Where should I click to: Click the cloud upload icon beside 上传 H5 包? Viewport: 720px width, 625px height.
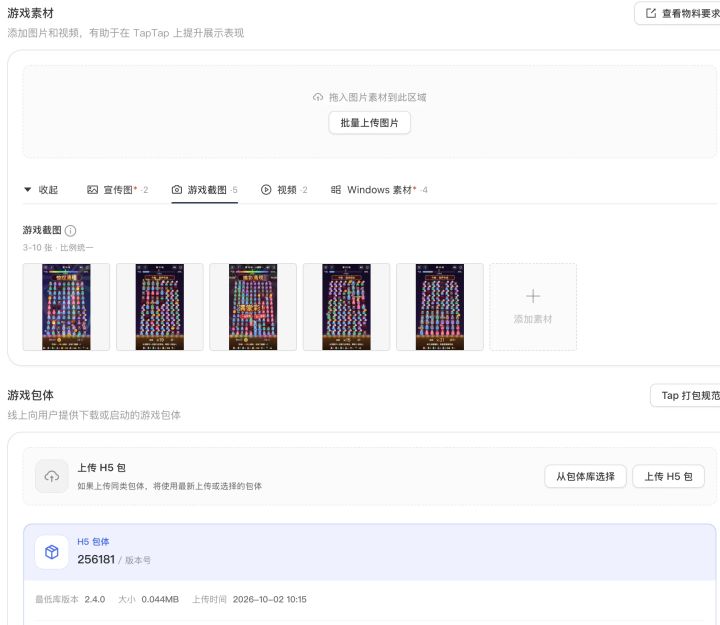(52, 476)
